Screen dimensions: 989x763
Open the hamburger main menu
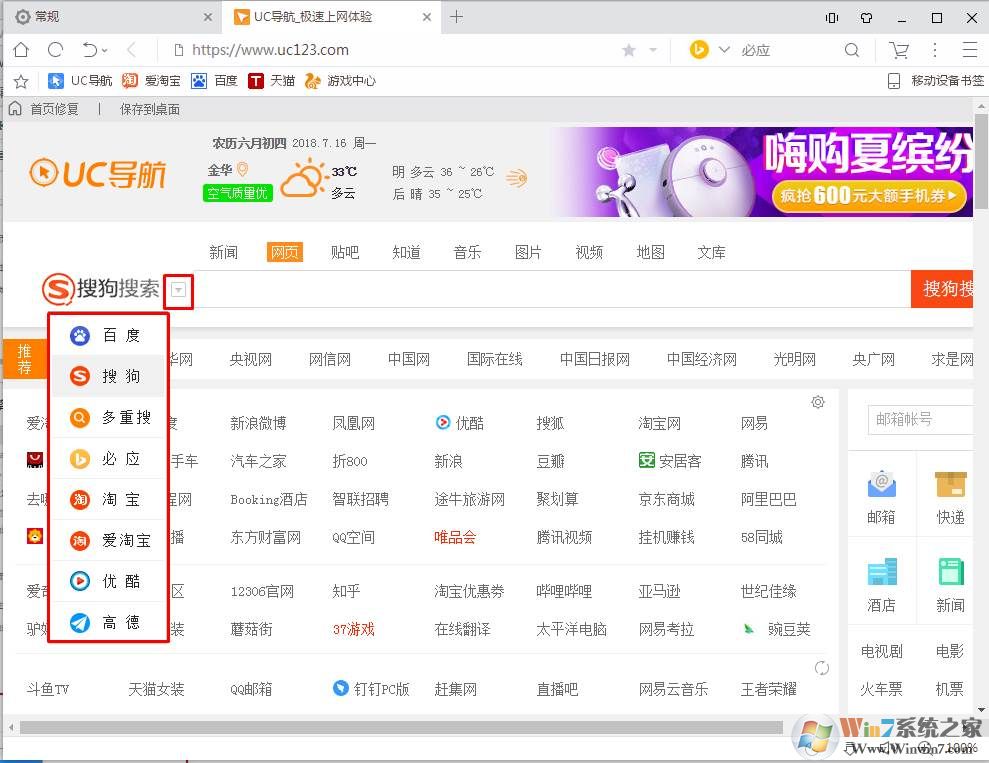pos(969,50)
